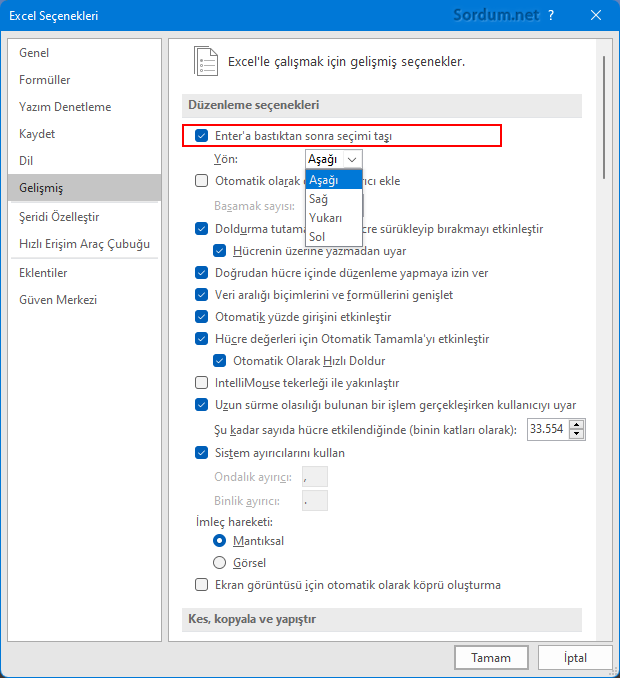Close the Excel Seçenekleri dialog
The width and height of the screenshot is (620, 678).
pos(596,16)
